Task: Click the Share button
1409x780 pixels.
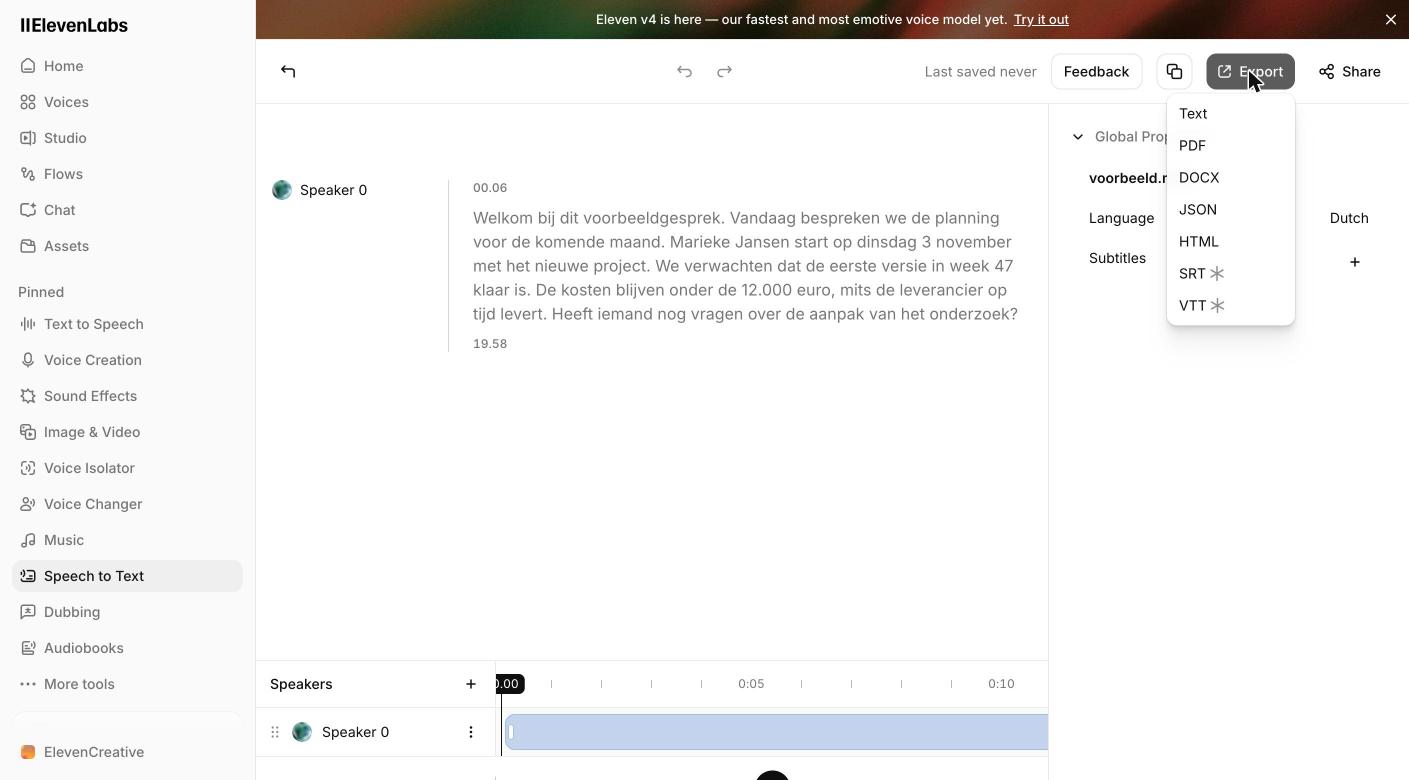Action: pyautogui.click(x=1349, y=71)
